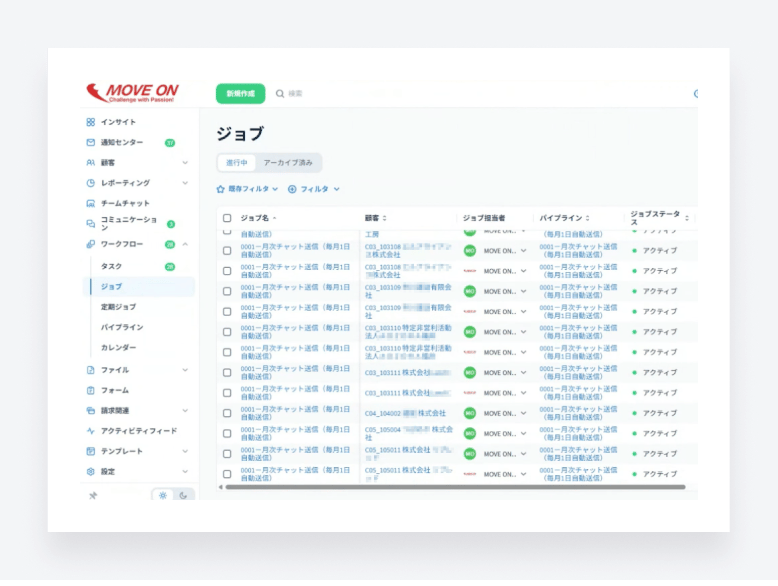
Task: Open チームチャット icon in sidebar
Action: pyautogui.click(x=90, y=203)
